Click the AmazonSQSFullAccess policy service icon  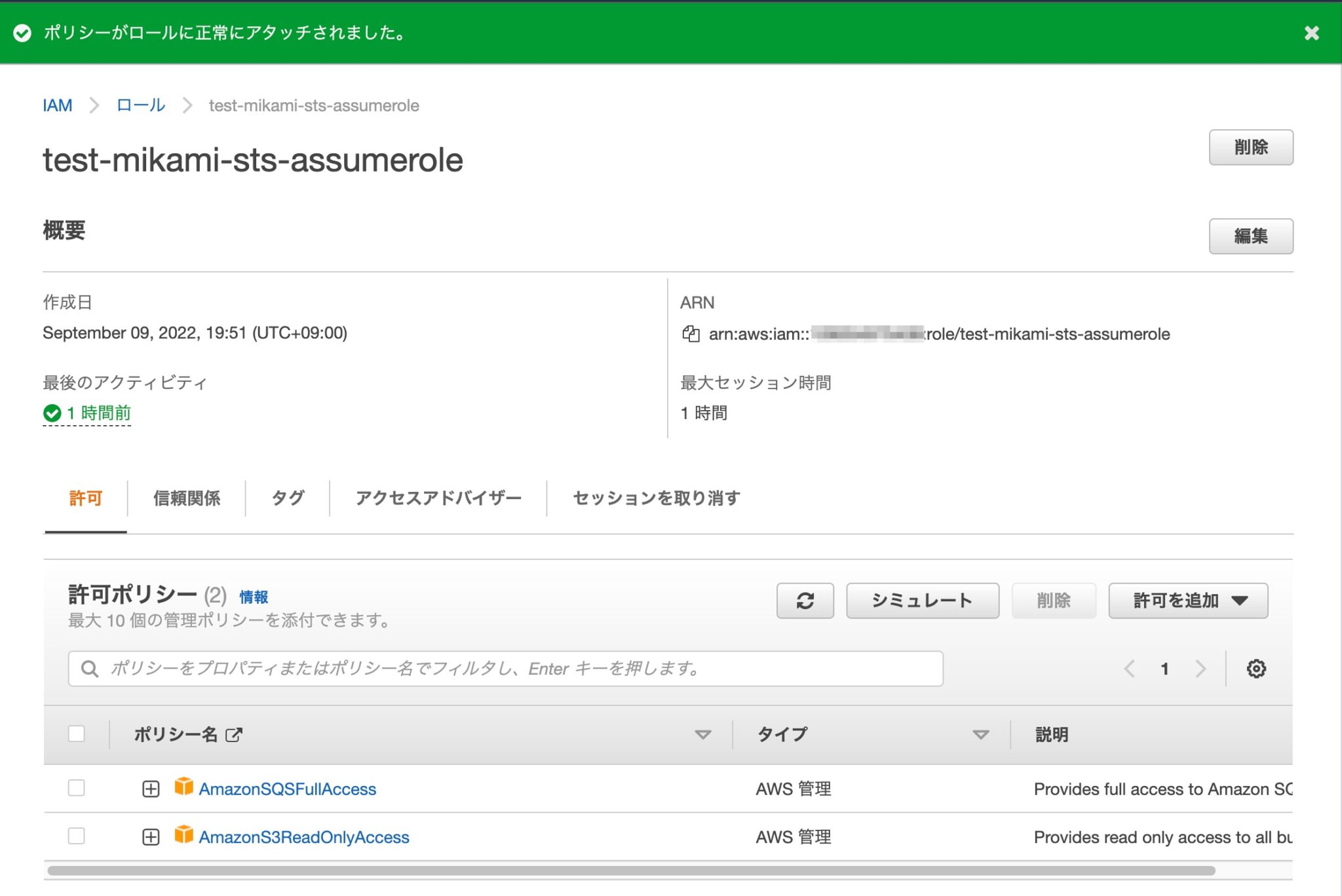[184, 789]
